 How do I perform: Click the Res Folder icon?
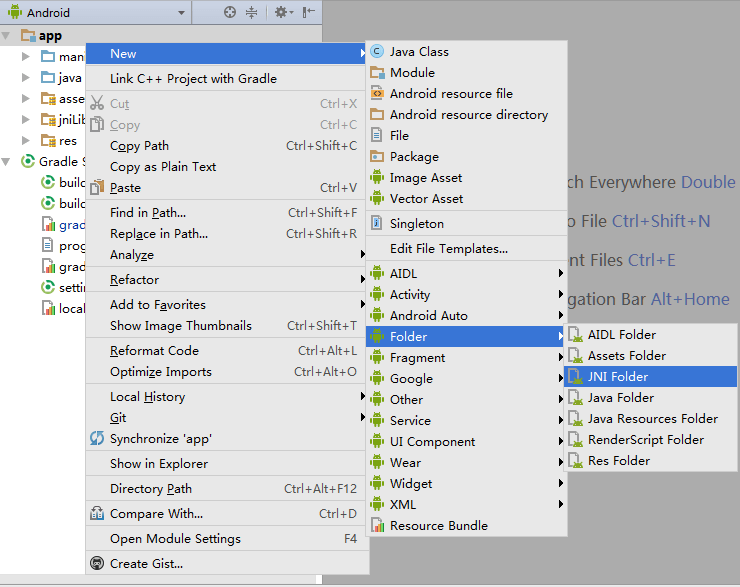[575, 461]
